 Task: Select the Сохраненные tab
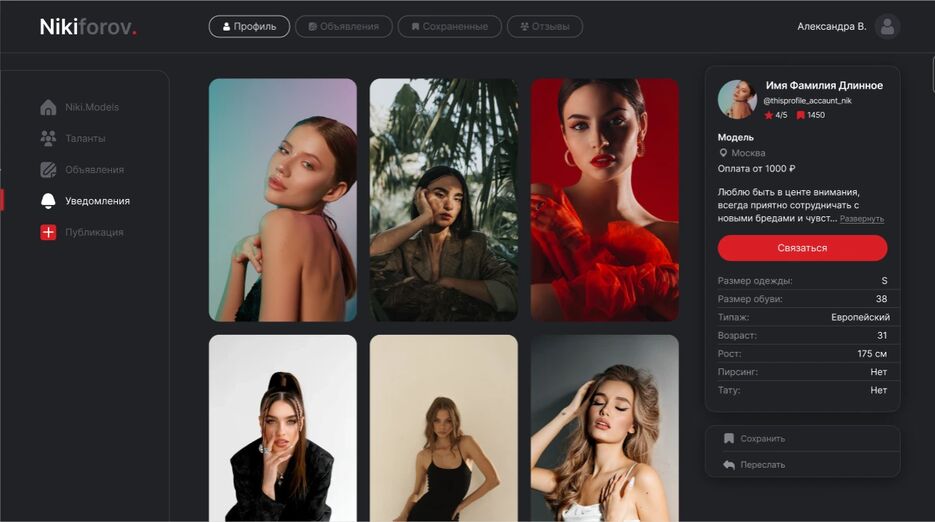point(449,27)
